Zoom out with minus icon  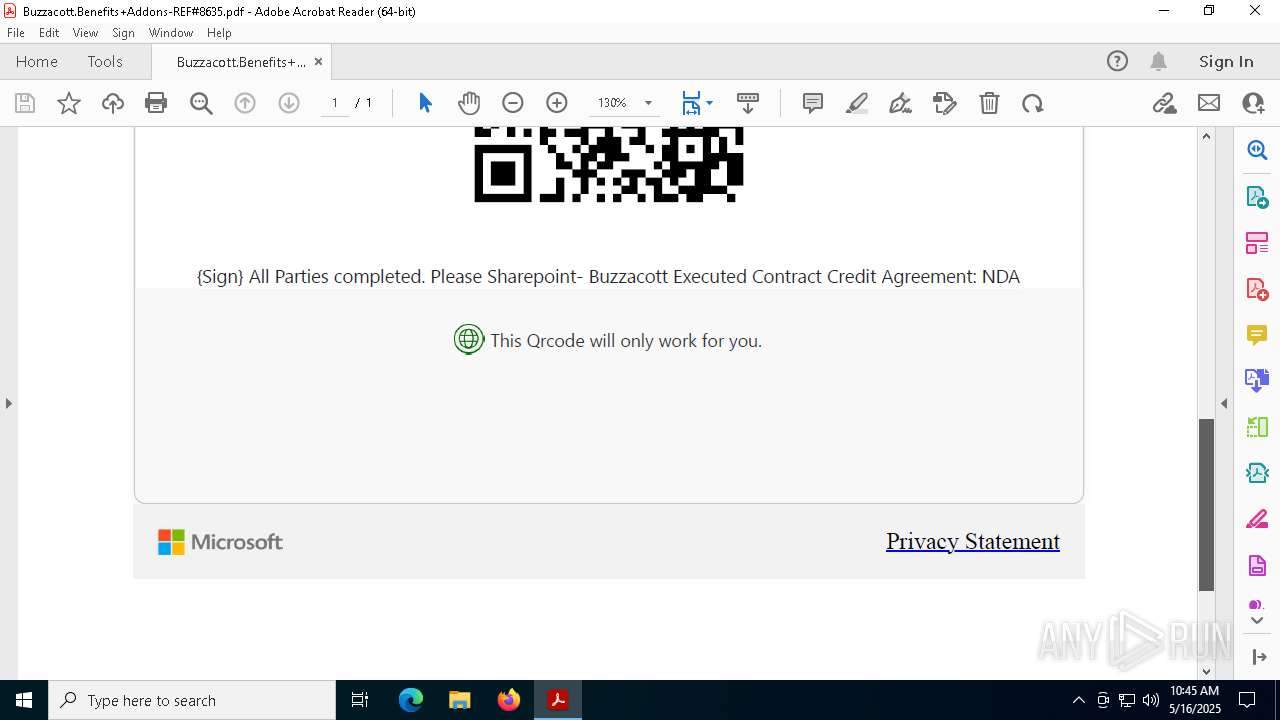pyautogui.click(x=513, y=103)
